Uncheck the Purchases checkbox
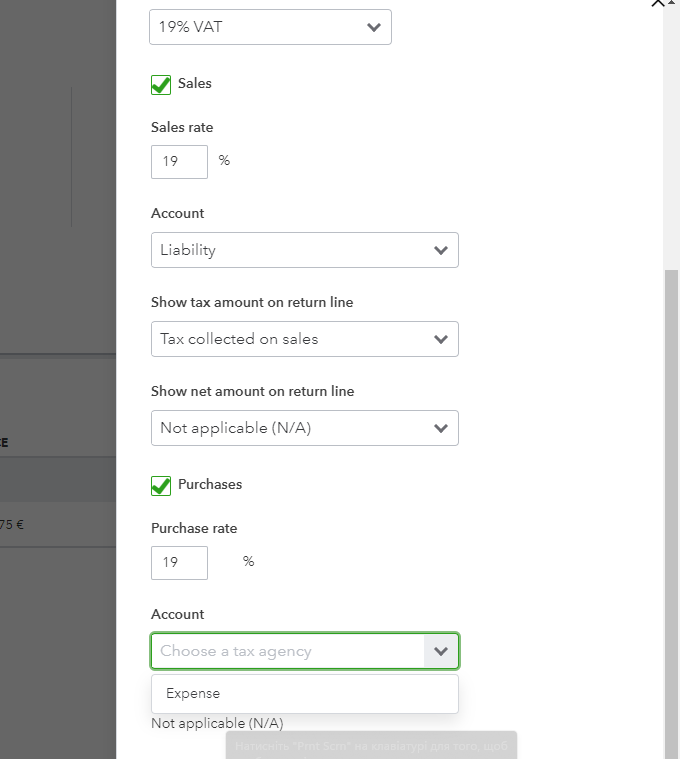This screenshot has height=759, width=680. coord(161,486)
